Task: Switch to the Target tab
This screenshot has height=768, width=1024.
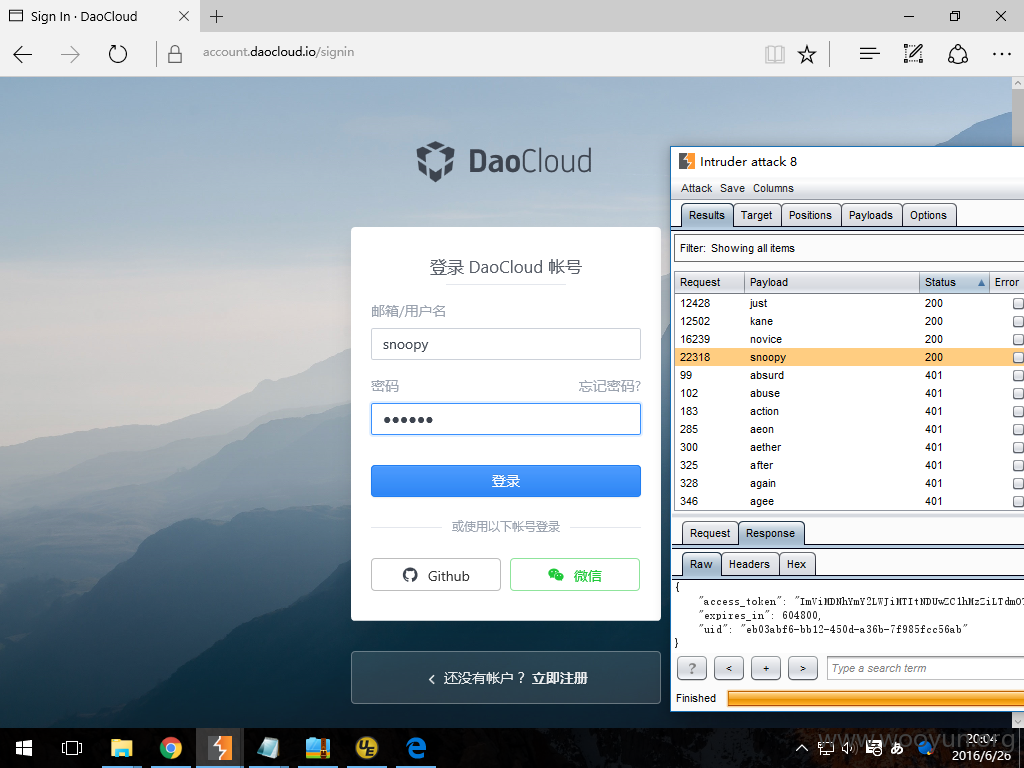Action: (x=756, y=215)
